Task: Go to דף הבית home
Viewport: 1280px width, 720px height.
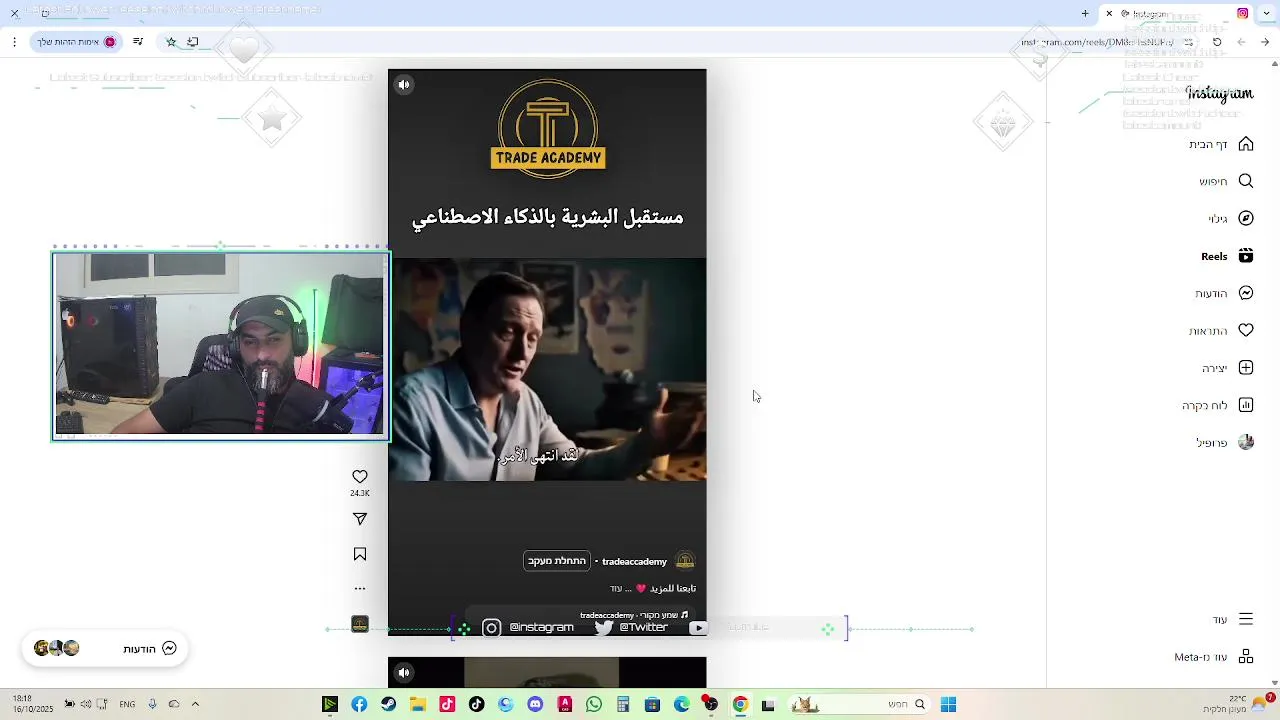Action: [x=1221, y=144]
